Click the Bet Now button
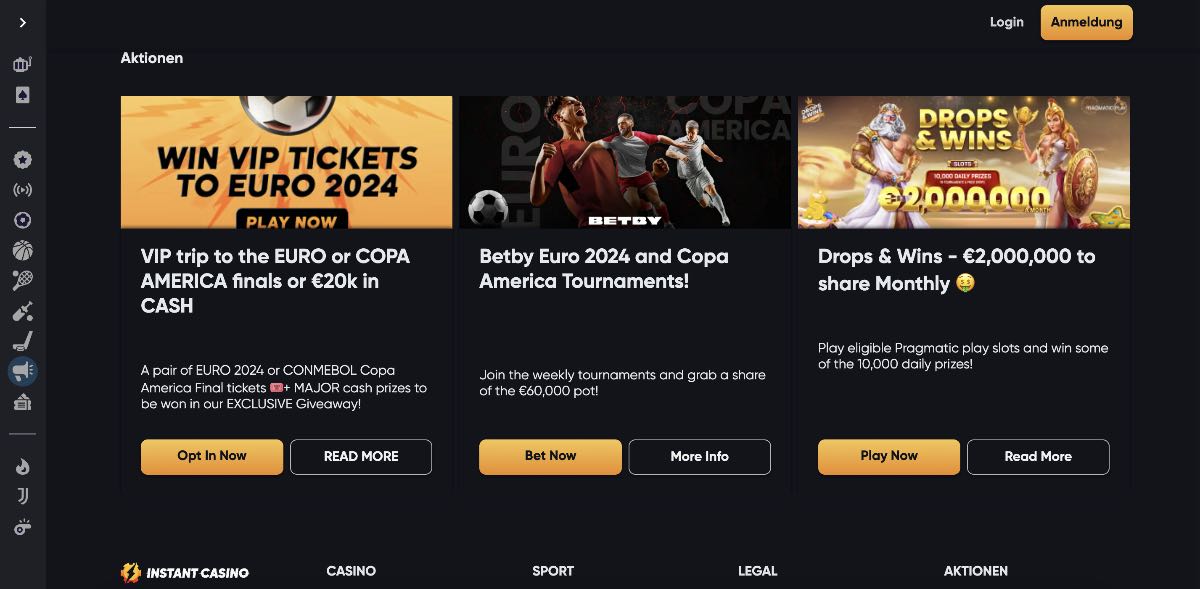1200x589 pixels. [550, 456]
